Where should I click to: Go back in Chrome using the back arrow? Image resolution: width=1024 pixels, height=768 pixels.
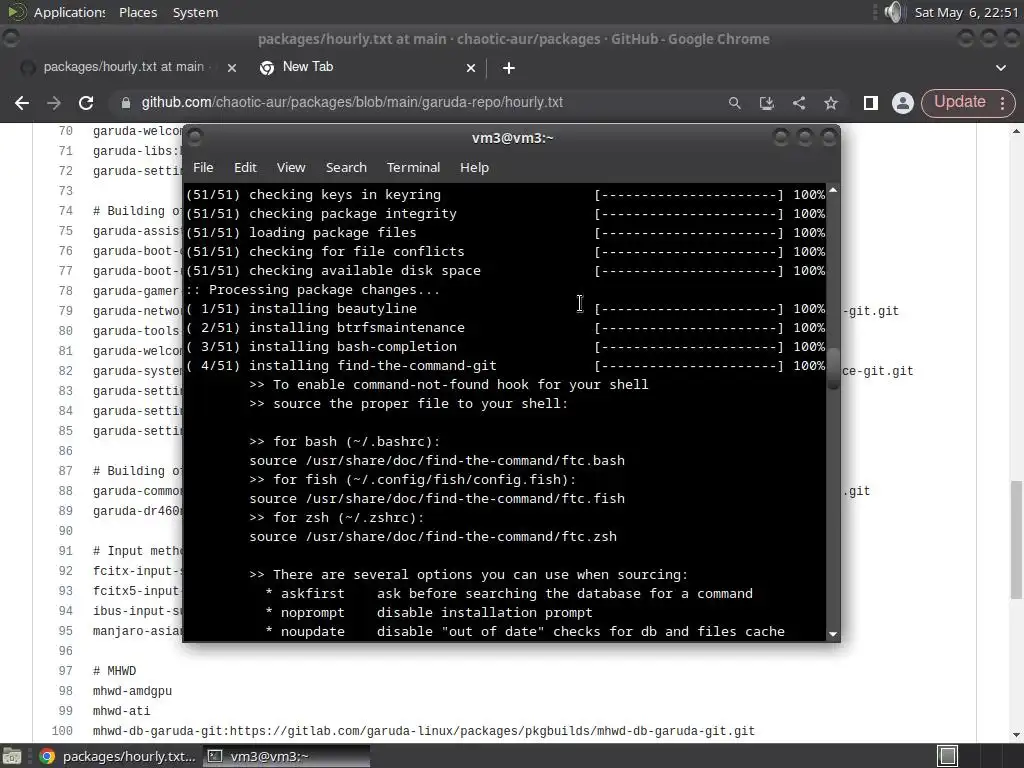[x=22, y=103]
